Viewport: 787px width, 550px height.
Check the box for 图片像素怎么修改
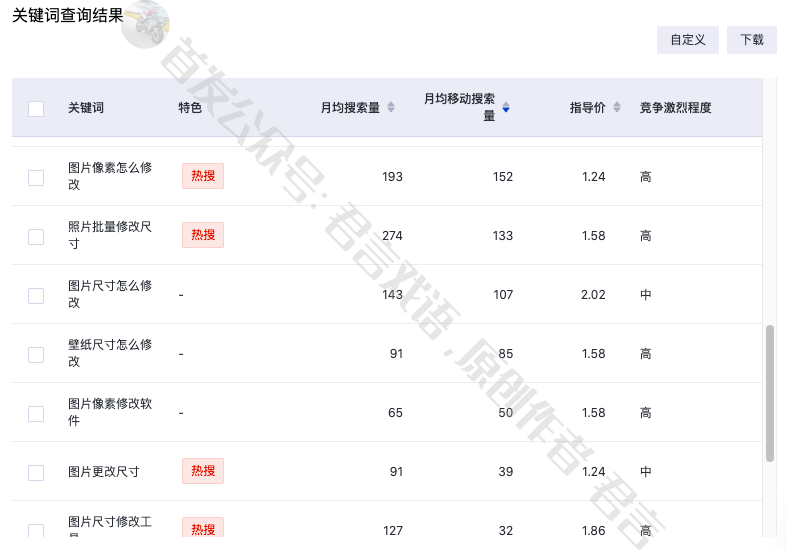[x=36, y=177]
